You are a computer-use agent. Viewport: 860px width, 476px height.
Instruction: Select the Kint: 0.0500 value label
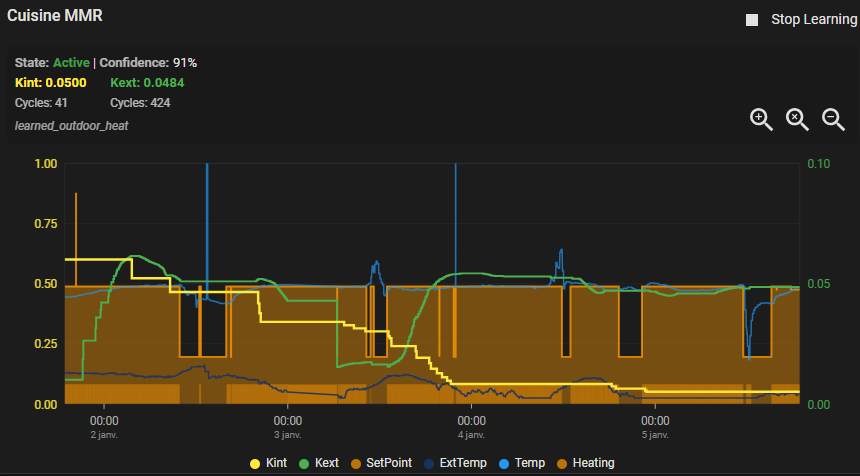pyautogui.click(x=51, y=82)
